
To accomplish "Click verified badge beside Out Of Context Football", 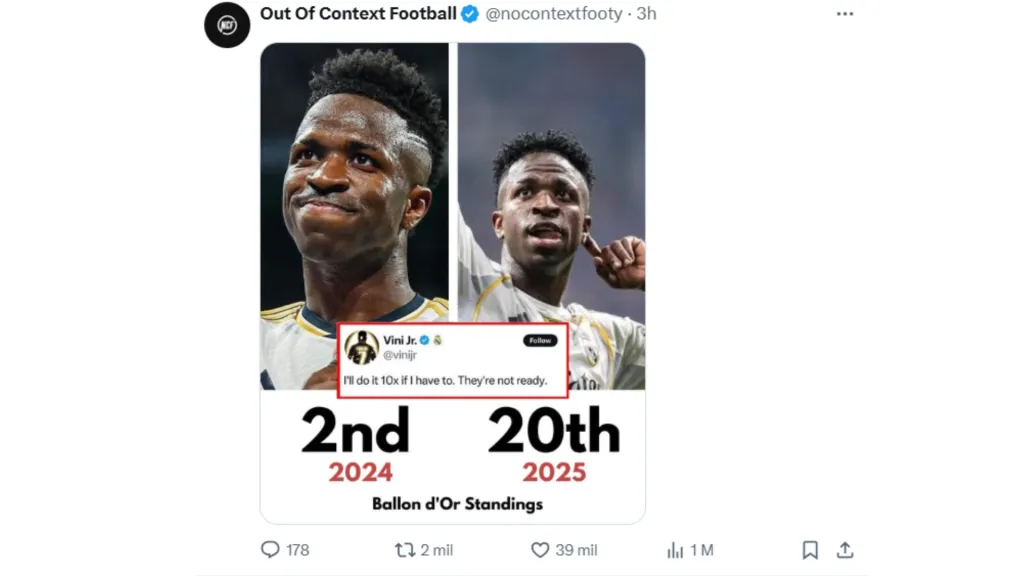I will pyautogui.click(x=470, y=14).
